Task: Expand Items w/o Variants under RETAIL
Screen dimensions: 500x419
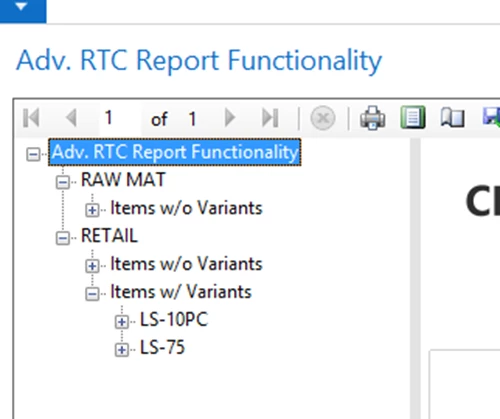Action: (x=92, y=266)
